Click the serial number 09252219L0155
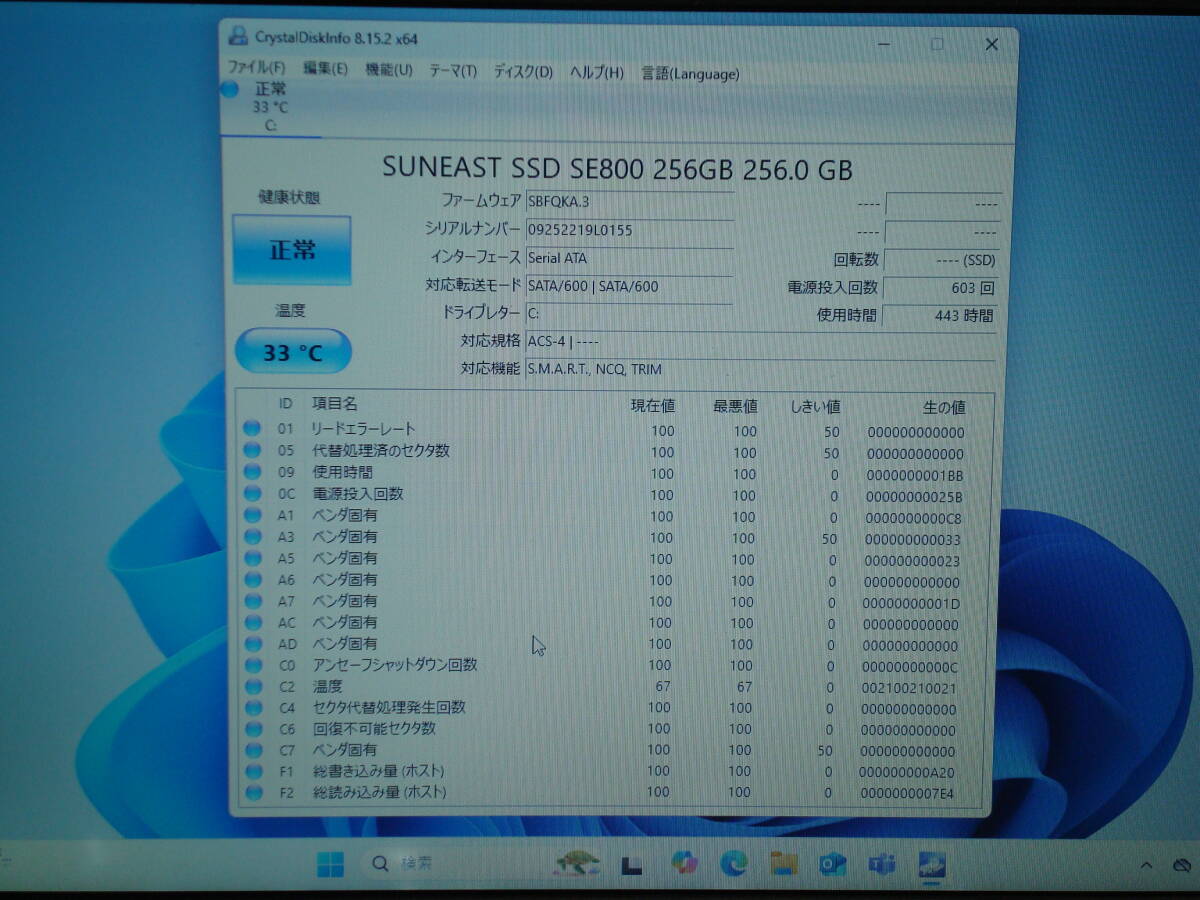The image size is (1200, 900). (x=629, y=230)
